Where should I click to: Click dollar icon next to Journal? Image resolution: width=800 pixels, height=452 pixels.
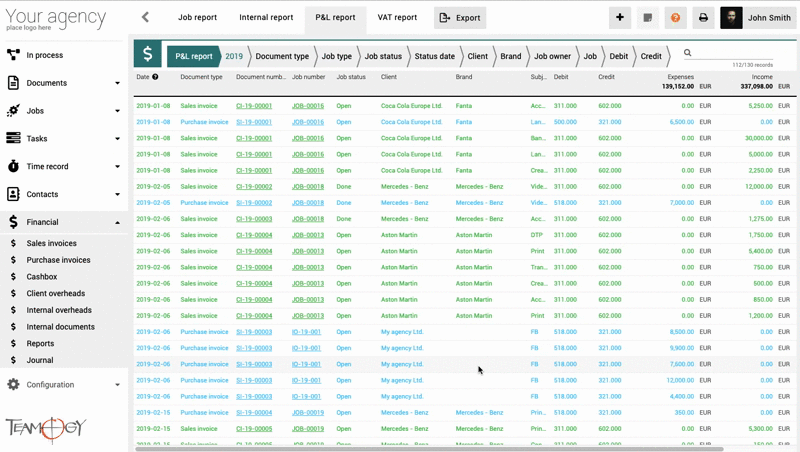(13, 360)
